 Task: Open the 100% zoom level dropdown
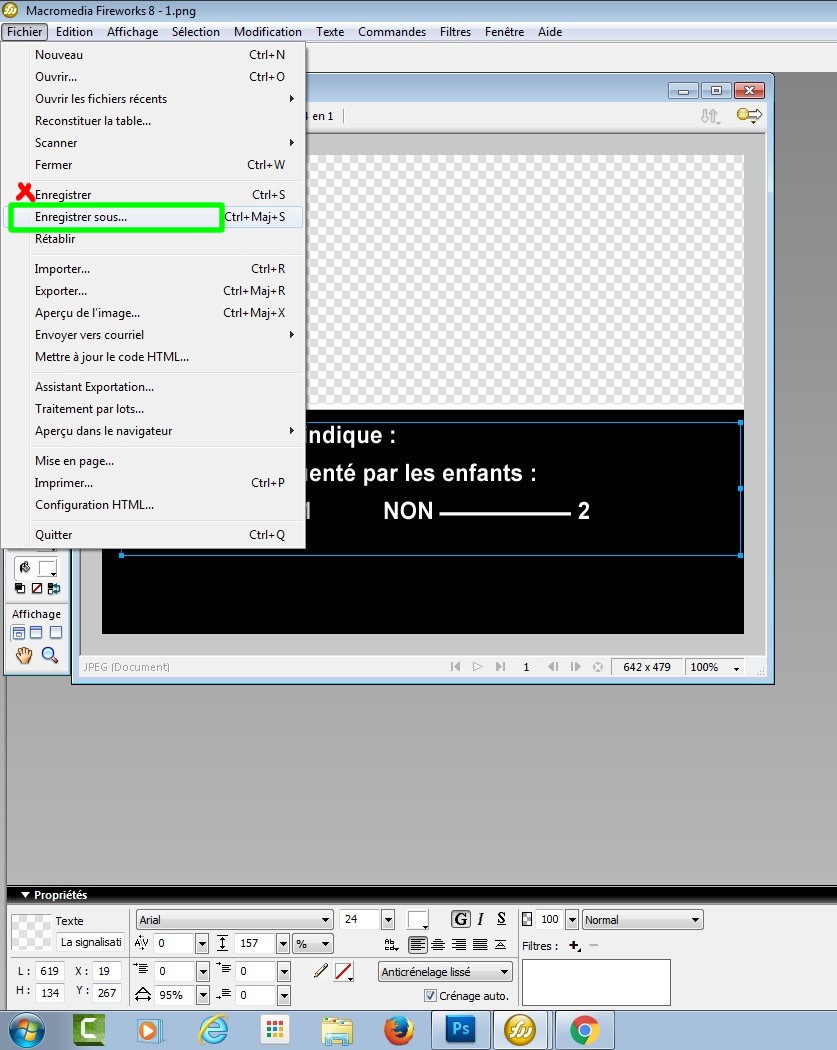click(716, 668)
